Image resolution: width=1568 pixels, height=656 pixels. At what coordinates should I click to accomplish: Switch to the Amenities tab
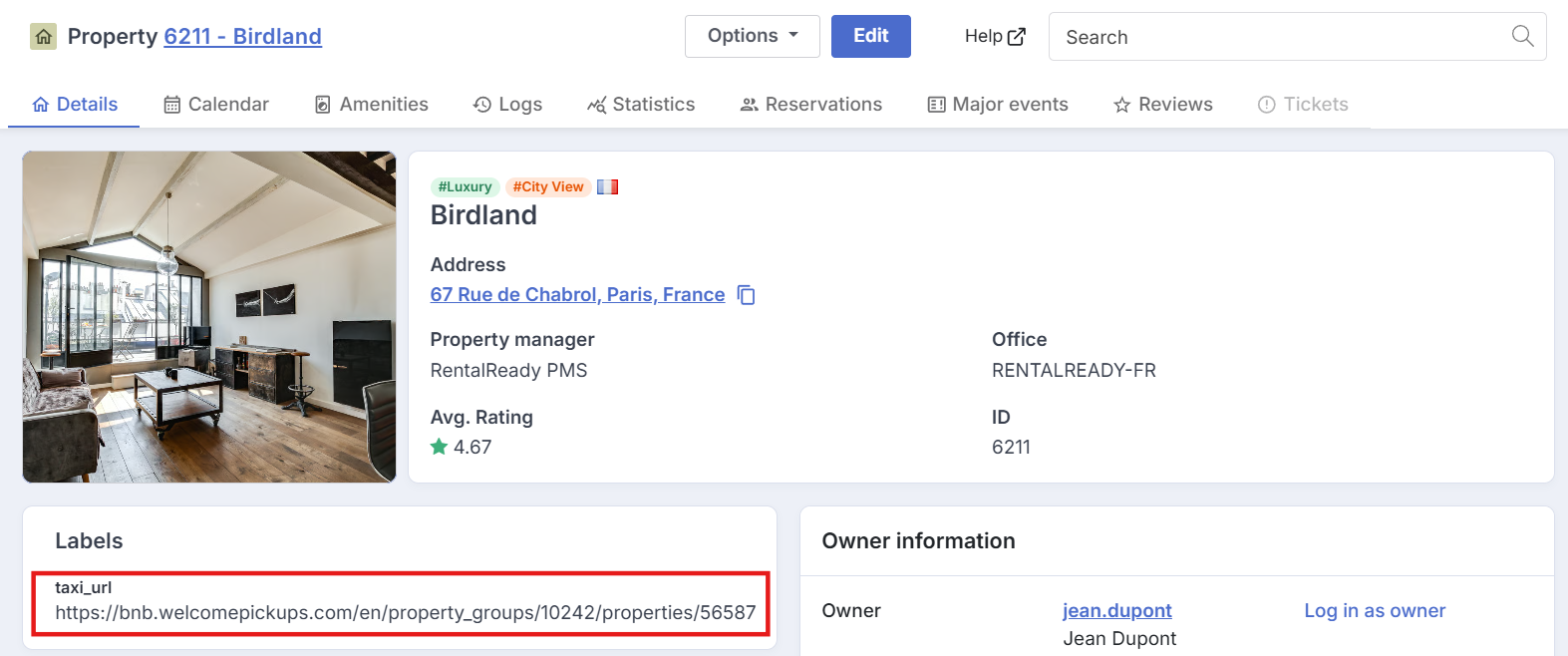371,105
